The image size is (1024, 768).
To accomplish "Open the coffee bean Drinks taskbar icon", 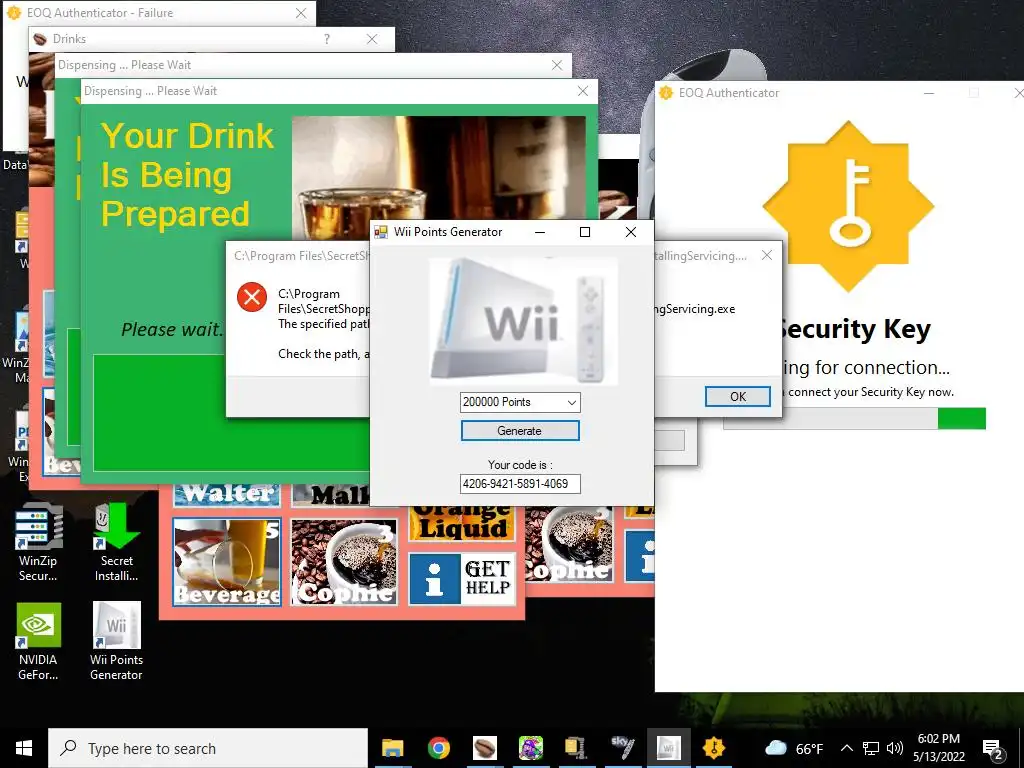I will point(485,748).
